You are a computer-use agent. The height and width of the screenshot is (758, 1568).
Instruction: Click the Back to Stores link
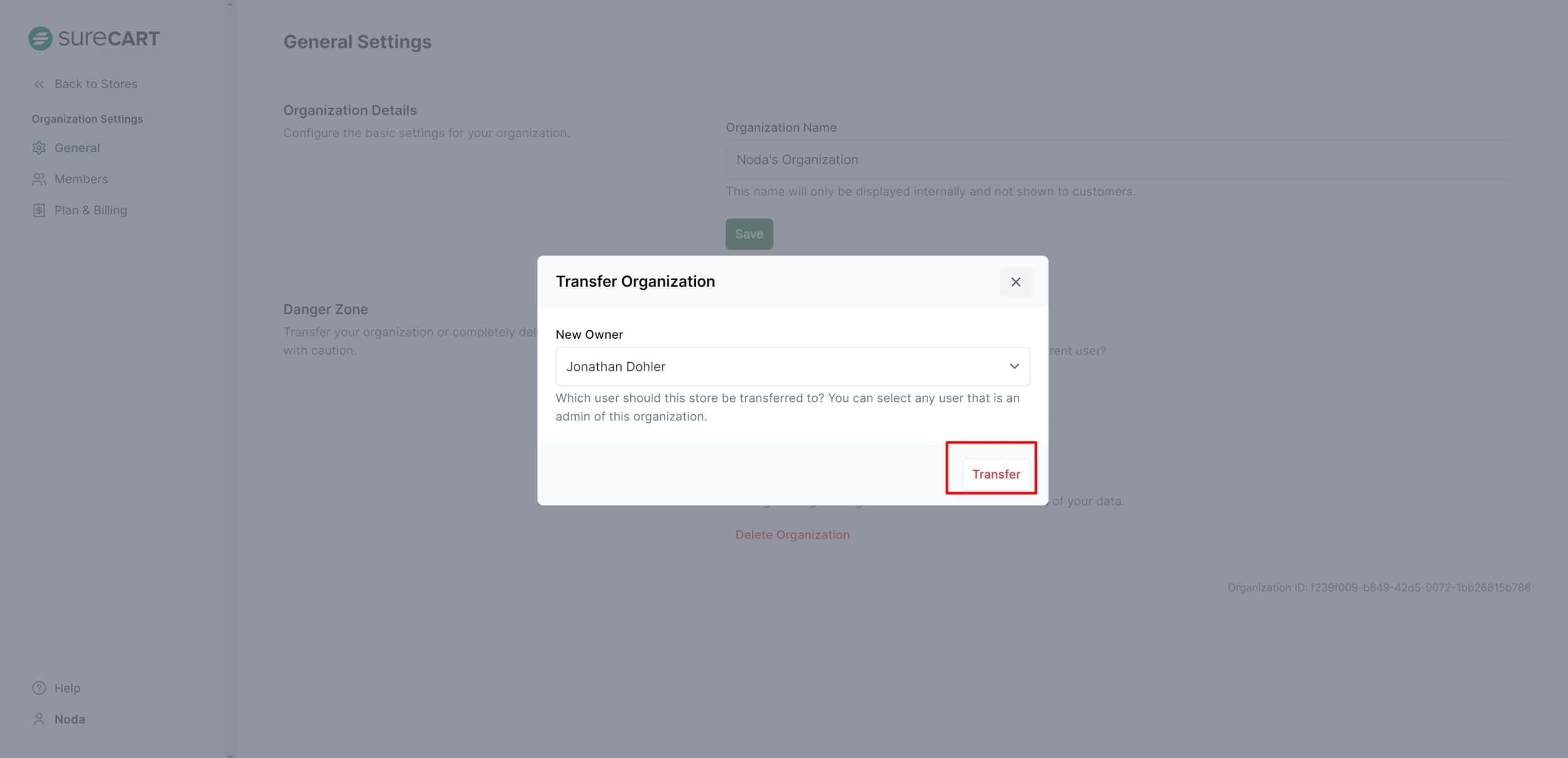click(x=96, y=84)
